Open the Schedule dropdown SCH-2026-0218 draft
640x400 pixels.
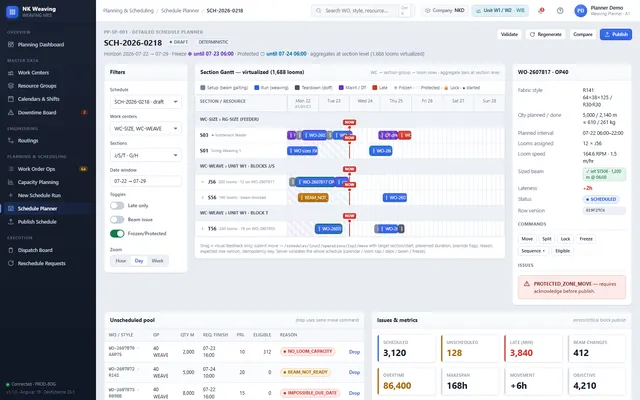pos(146,102)
